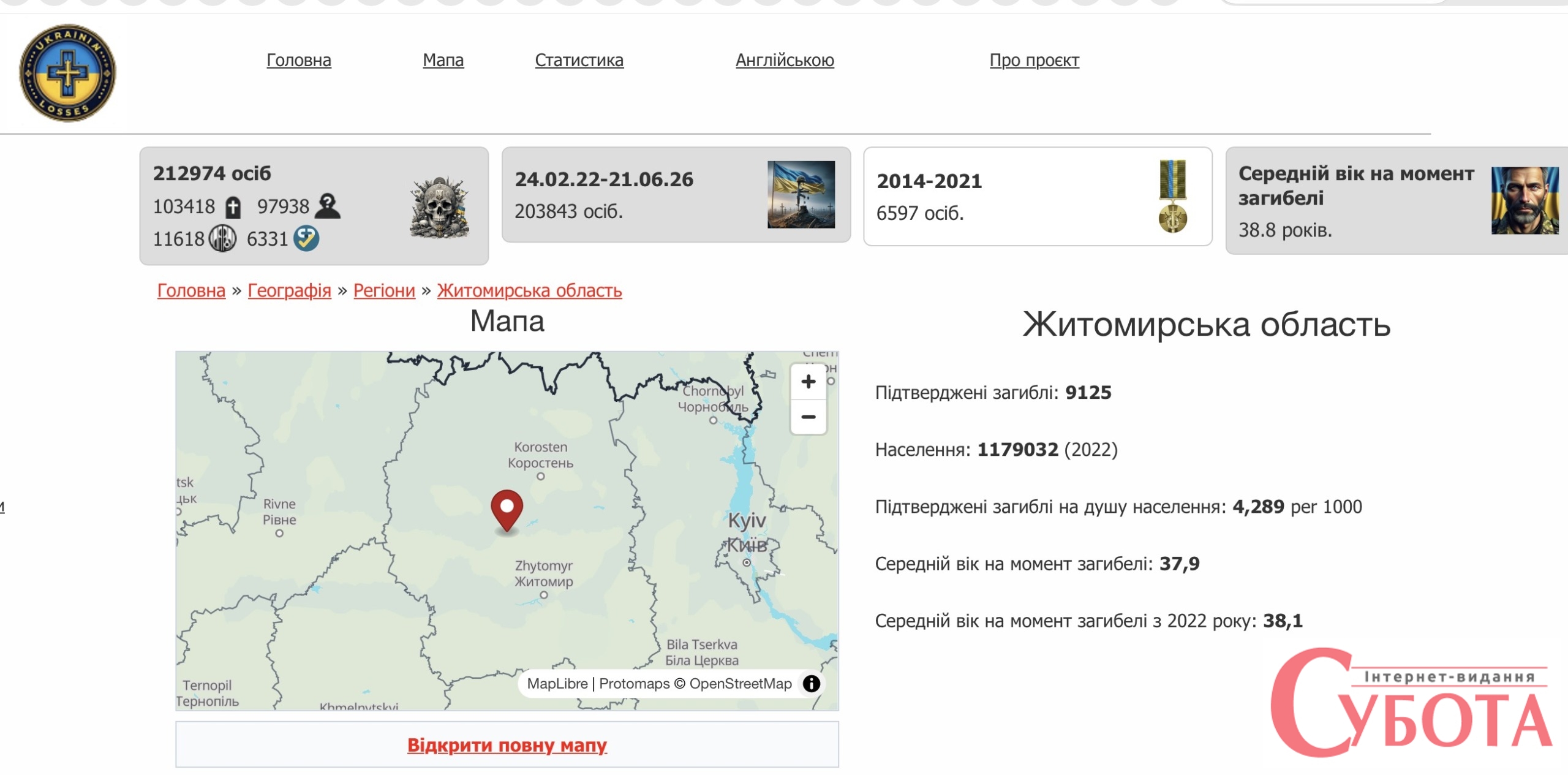Click the missing person silhouette icon beside 97938
This screenshot has height=775, width=1568.
tap(328, 206)
